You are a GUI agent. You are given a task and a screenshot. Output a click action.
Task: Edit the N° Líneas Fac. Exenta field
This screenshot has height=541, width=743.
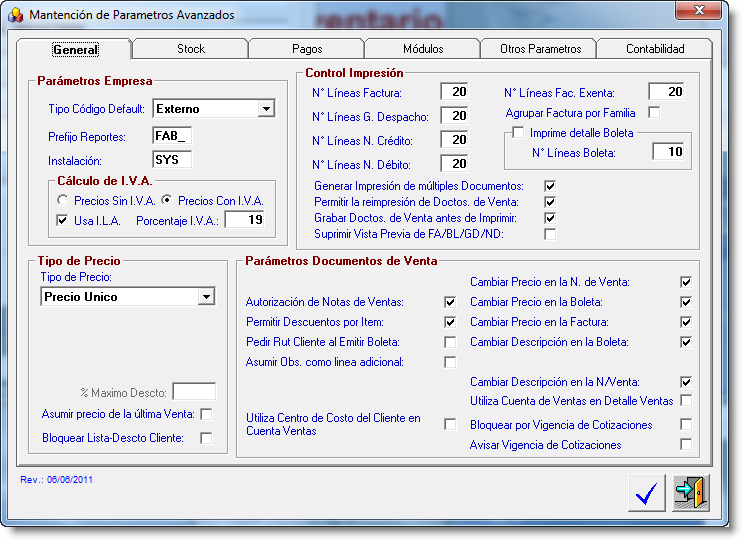click(667, 92)
